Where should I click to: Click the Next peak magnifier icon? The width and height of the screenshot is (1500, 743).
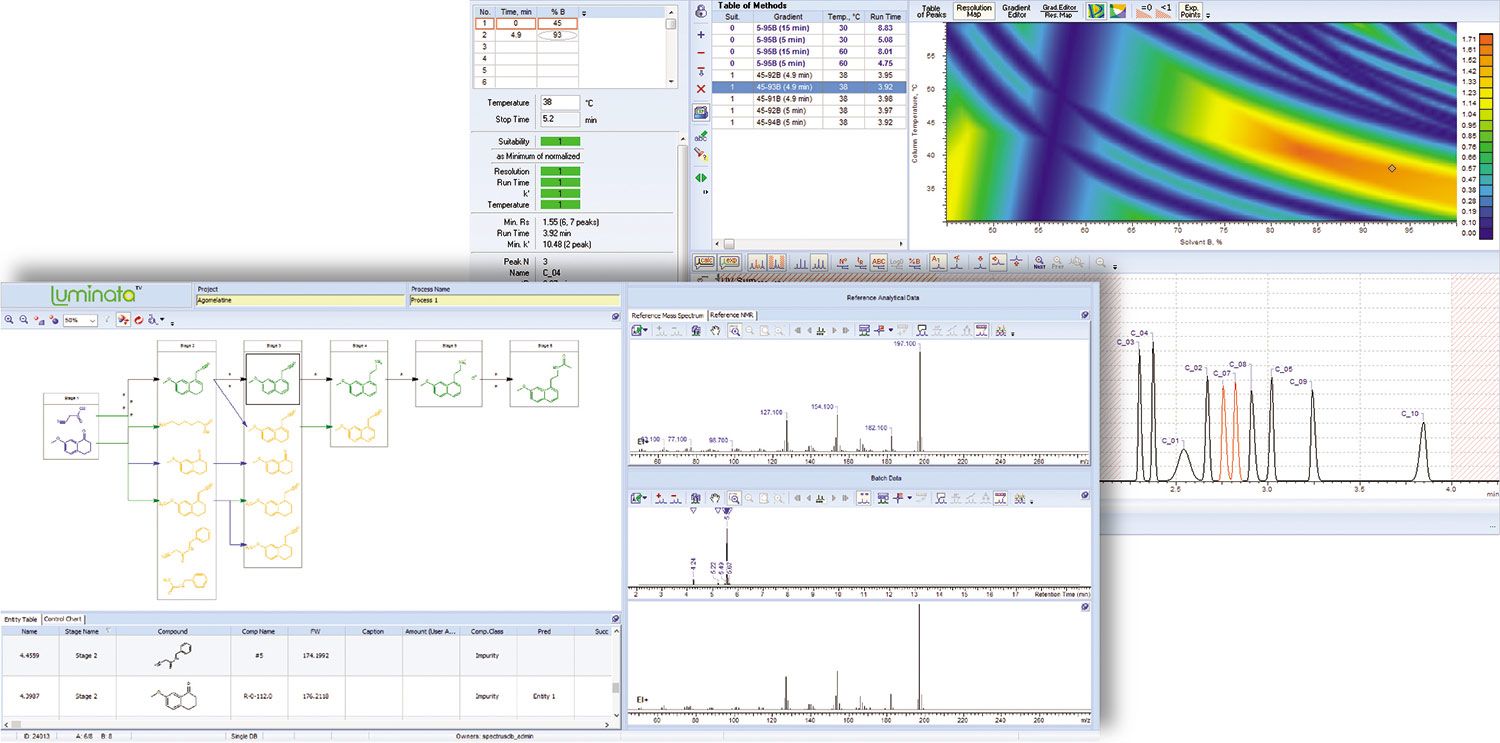1040,263
